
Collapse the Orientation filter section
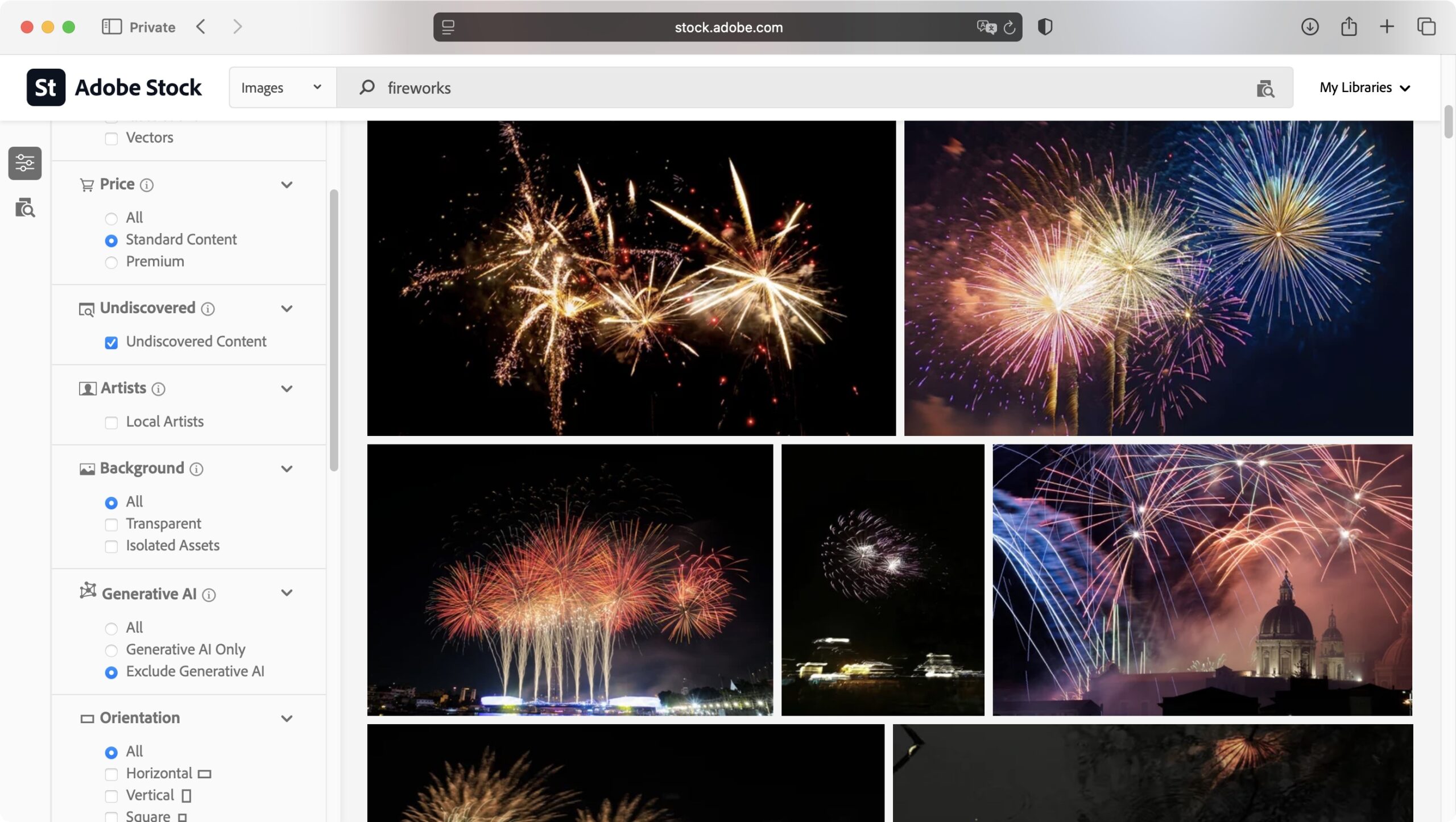click(287, 719)
